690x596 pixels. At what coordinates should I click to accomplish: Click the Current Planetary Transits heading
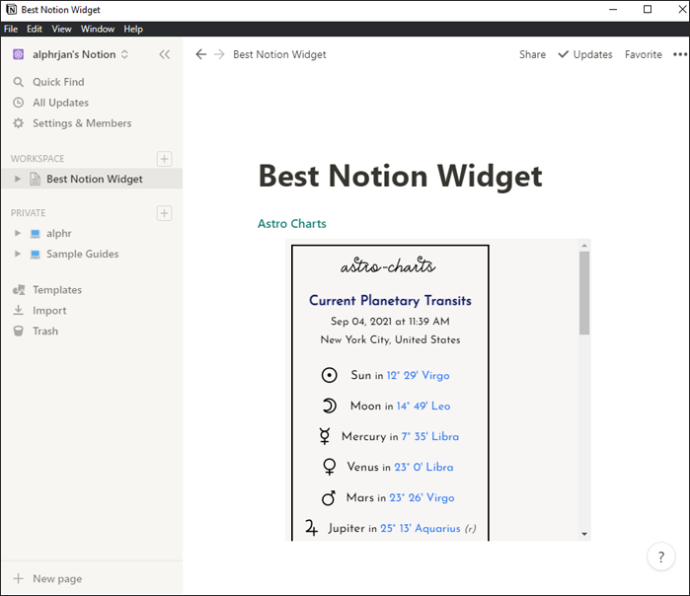tap(390, 301)
